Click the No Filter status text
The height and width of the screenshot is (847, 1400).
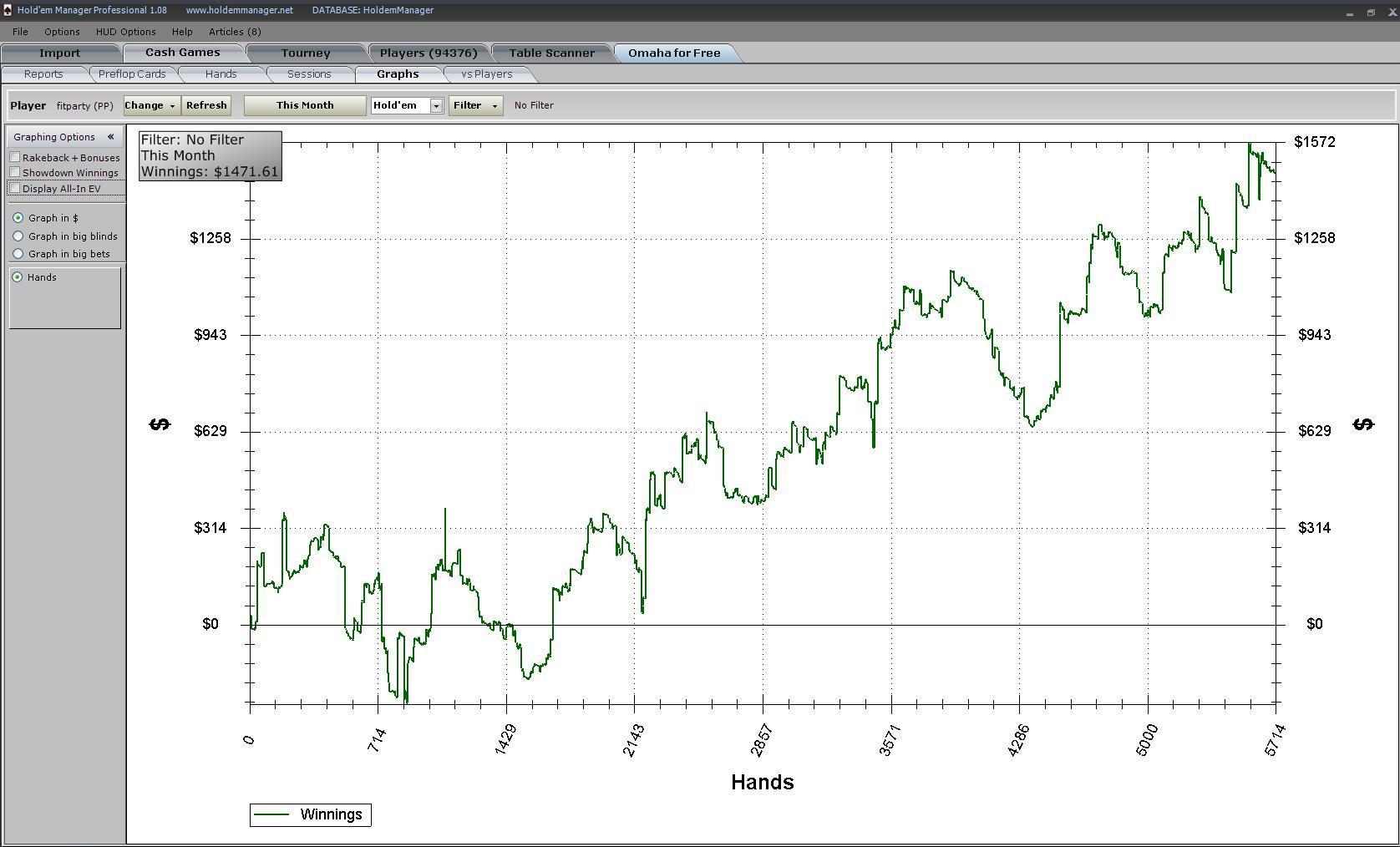[534, 105]
